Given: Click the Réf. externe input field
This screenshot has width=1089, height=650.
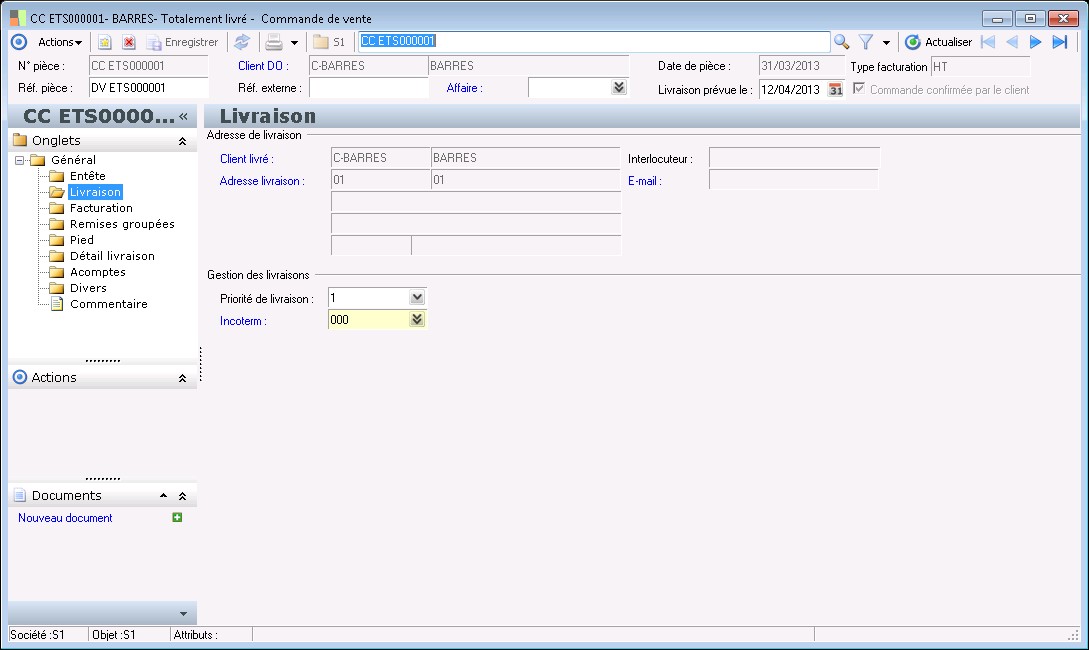Looking at the screenshot, I should (368, 88).
